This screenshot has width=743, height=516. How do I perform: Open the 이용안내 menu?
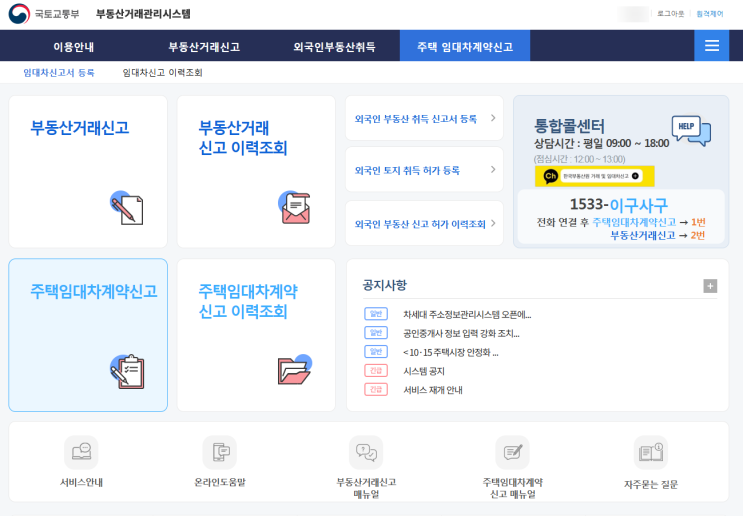tap(73, 47)
